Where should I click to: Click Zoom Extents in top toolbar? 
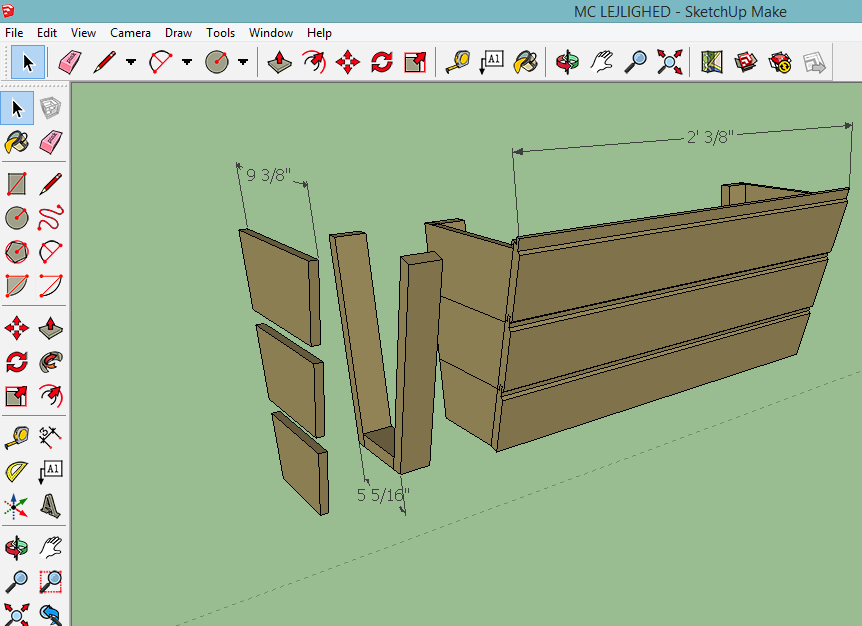[669, 62]
